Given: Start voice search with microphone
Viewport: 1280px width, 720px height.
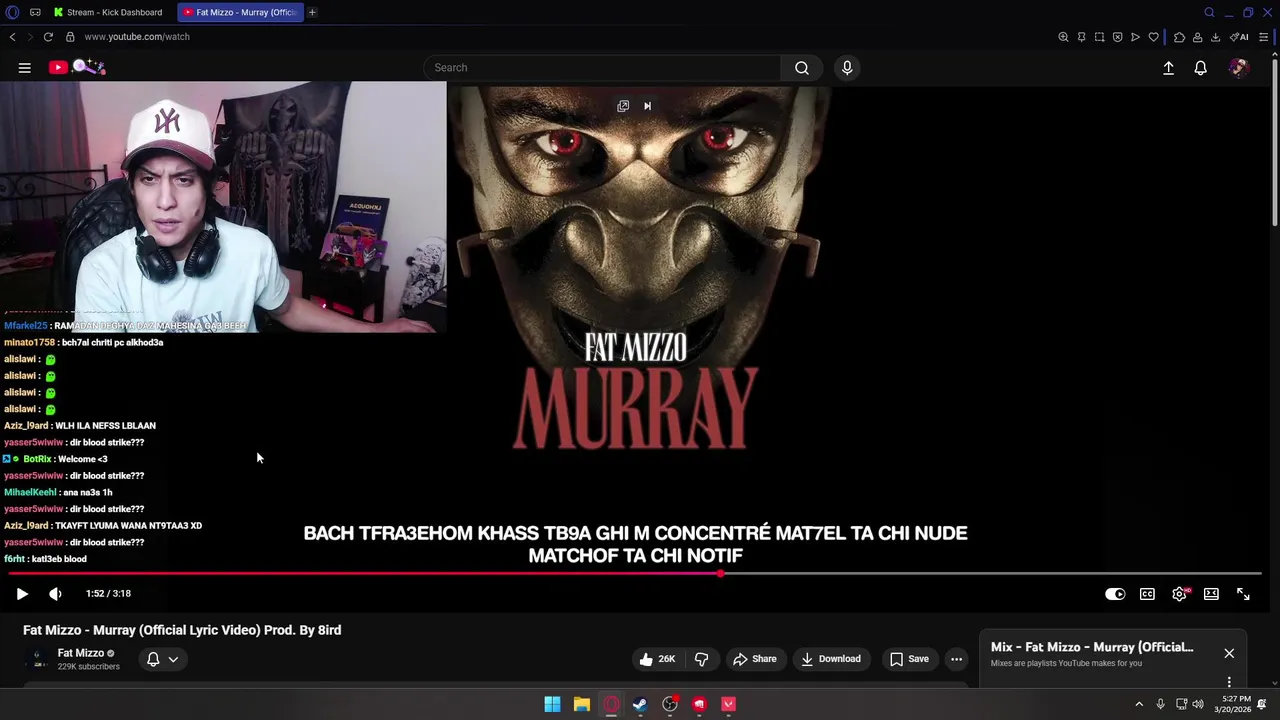Looking at the screenshot, I should point(847,68).
